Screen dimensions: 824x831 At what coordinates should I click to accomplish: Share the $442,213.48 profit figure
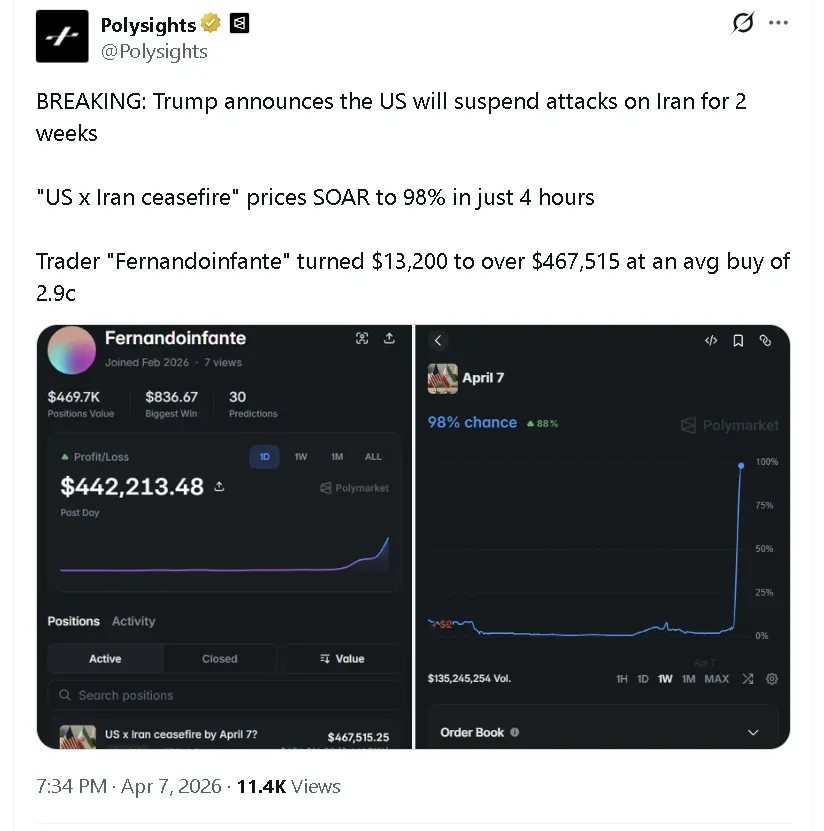click(220, 487)
